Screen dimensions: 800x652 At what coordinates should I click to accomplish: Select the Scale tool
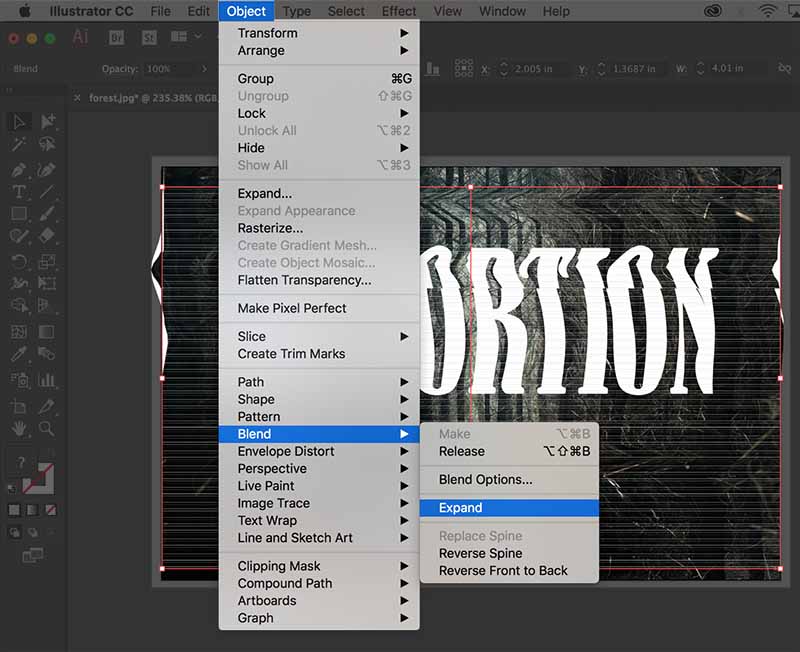point(46,262)
